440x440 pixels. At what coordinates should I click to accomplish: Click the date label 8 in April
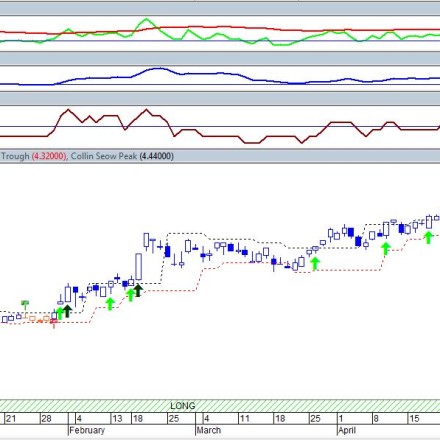pyautogui.click(x=376, y=418)
